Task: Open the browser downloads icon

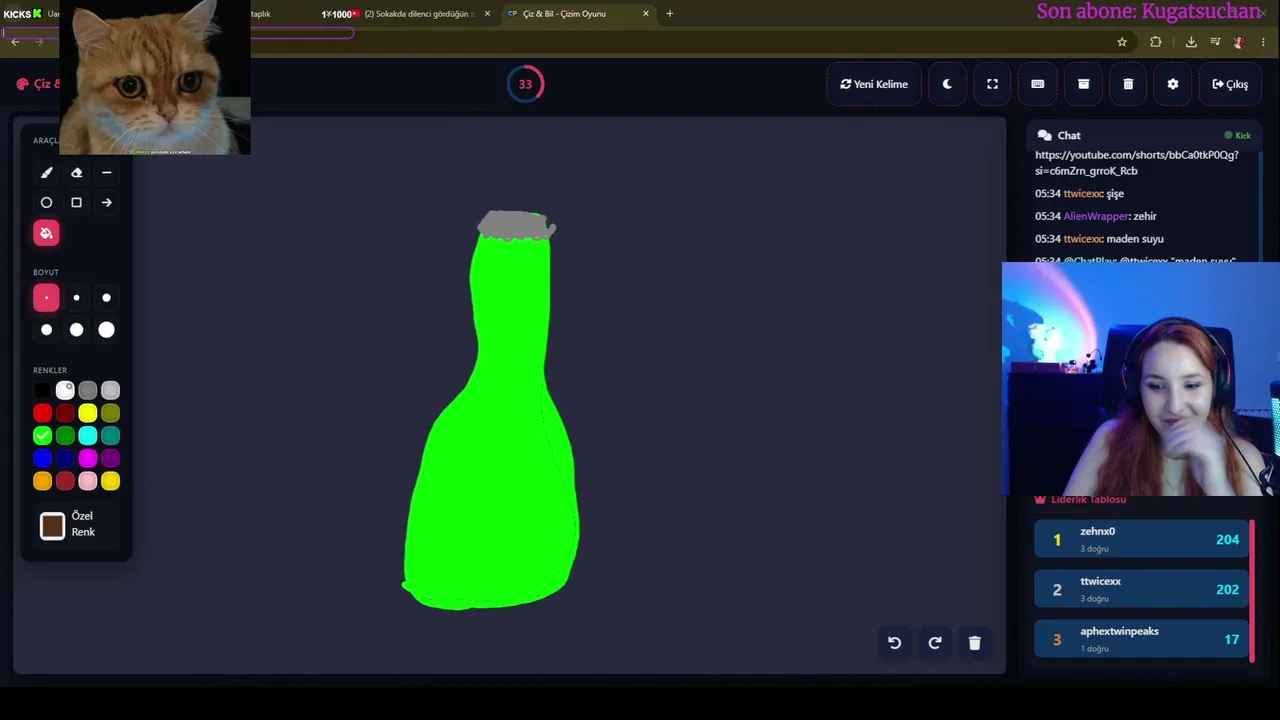Action: click(1191, 42)
